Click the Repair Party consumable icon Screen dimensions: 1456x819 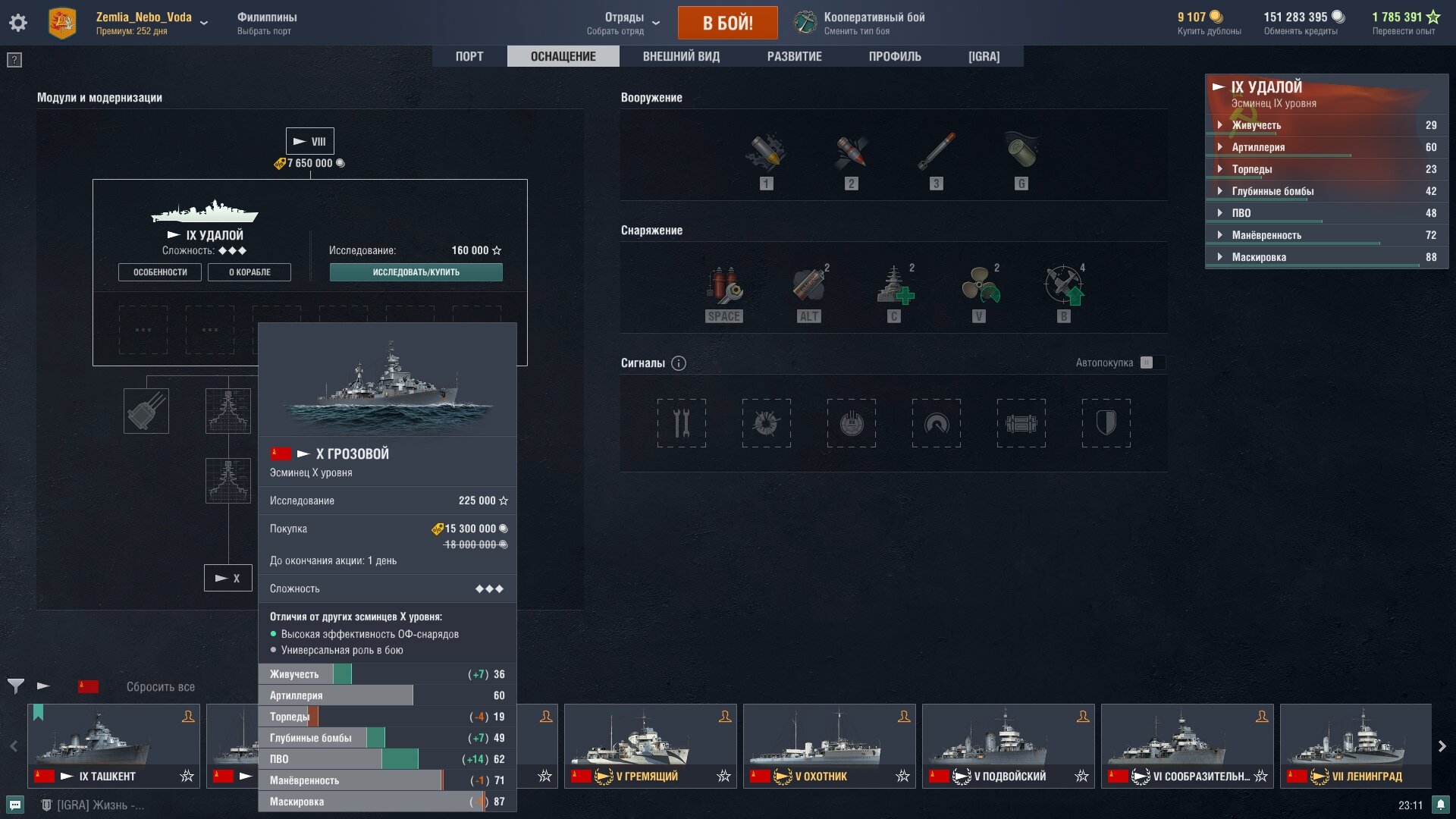coord(895,286)
